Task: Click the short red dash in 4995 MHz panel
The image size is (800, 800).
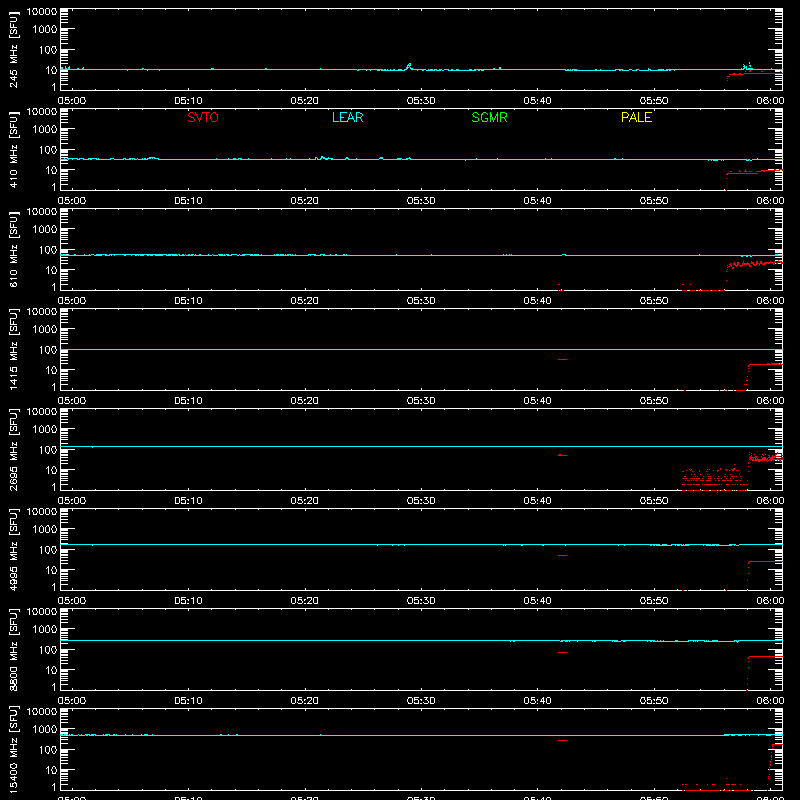Action: [562, 556]
